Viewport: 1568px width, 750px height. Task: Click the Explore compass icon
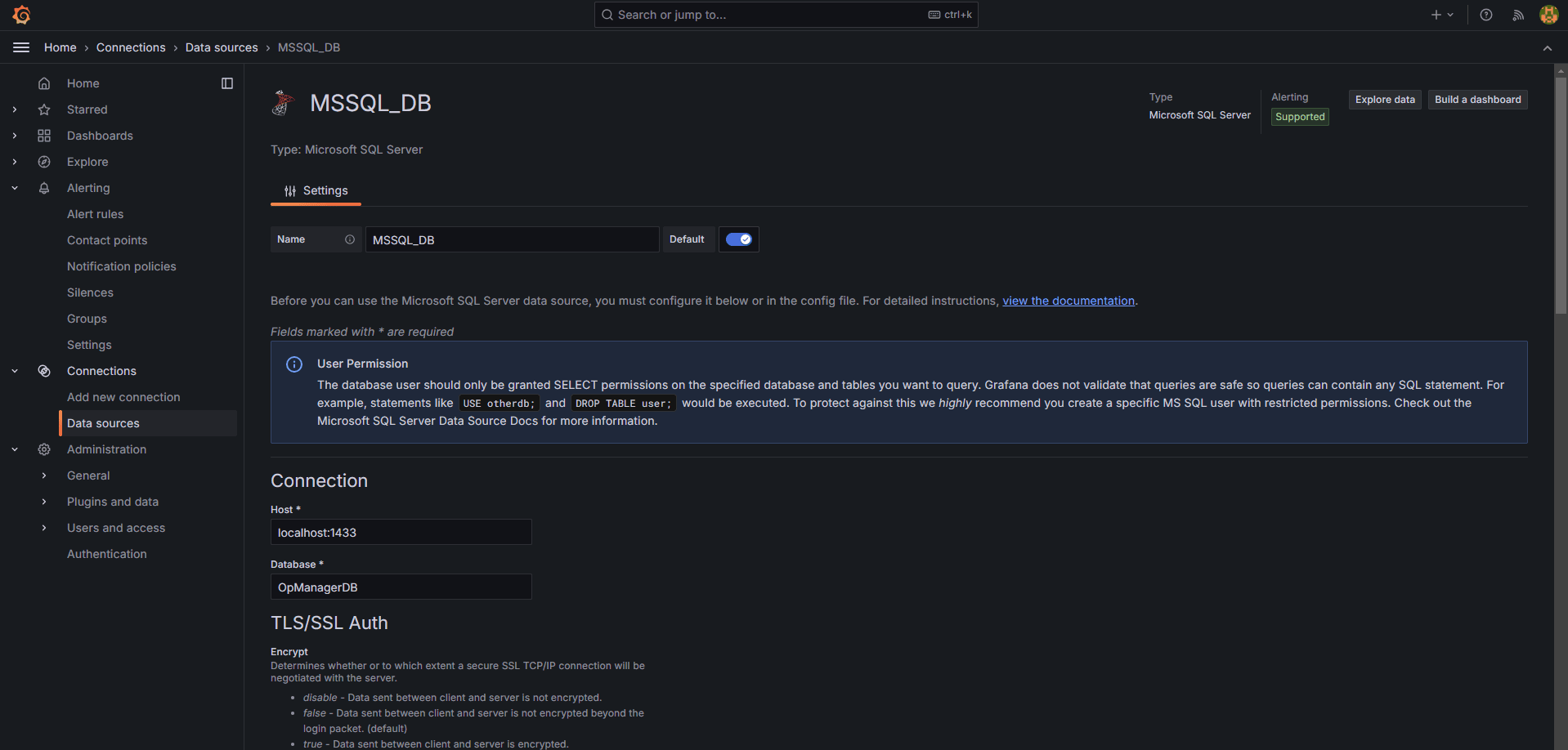coord(44,162)
